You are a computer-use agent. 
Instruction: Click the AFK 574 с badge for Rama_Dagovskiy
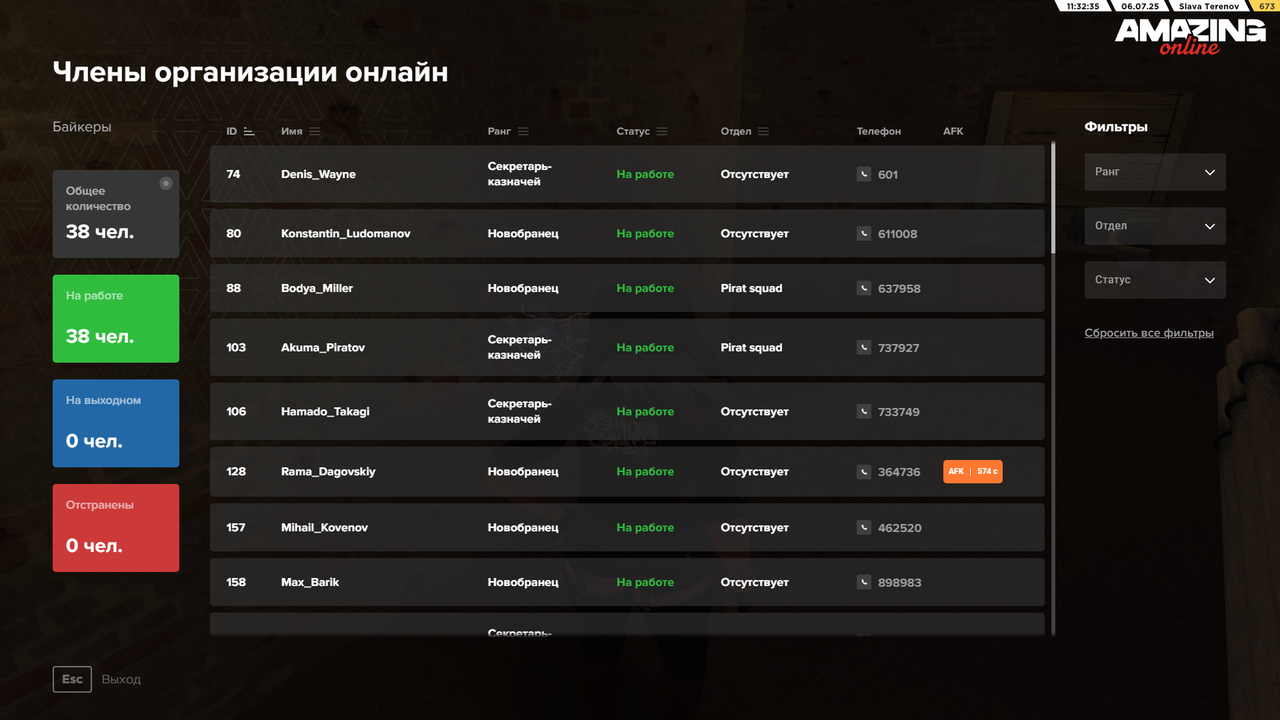972,470
